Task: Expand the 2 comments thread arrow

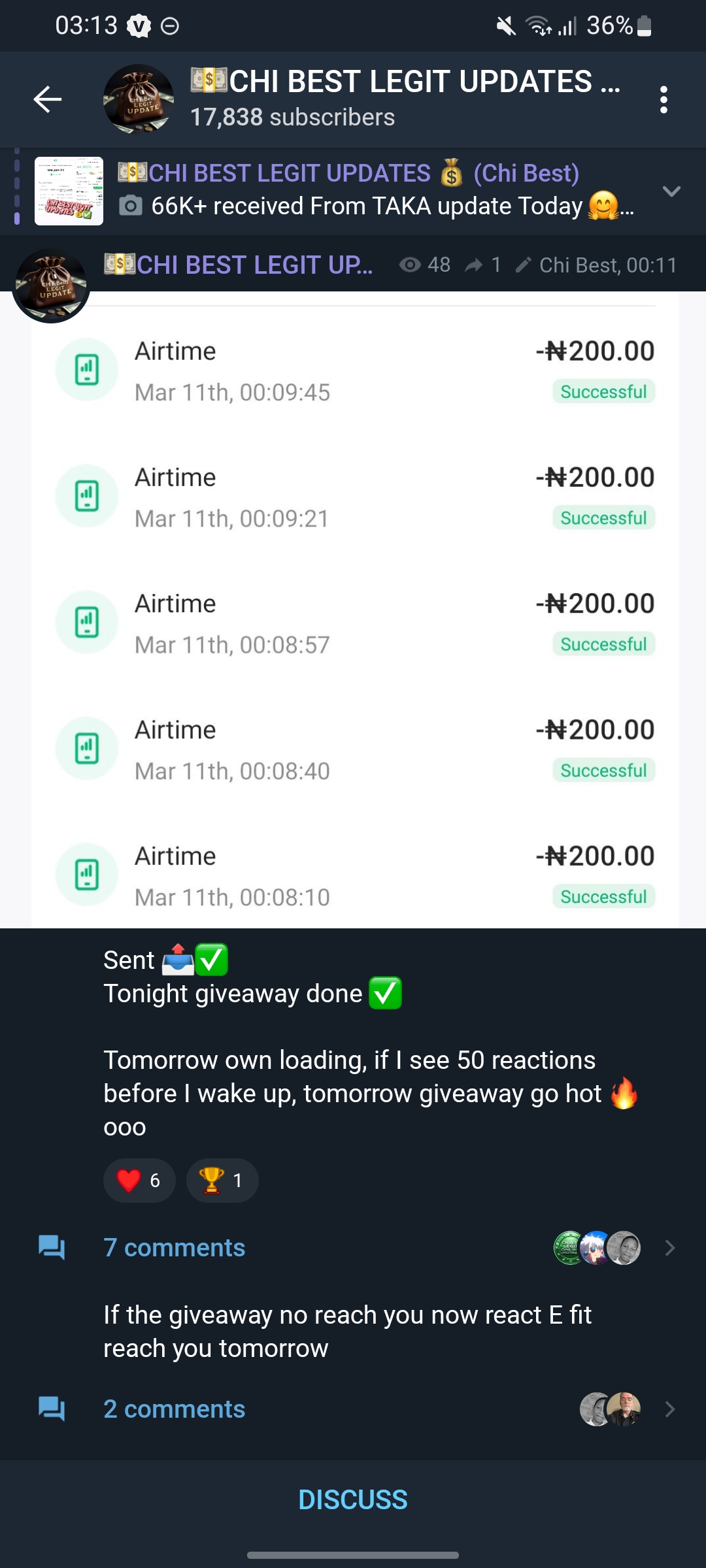Action: click(x=670, y=1409)
